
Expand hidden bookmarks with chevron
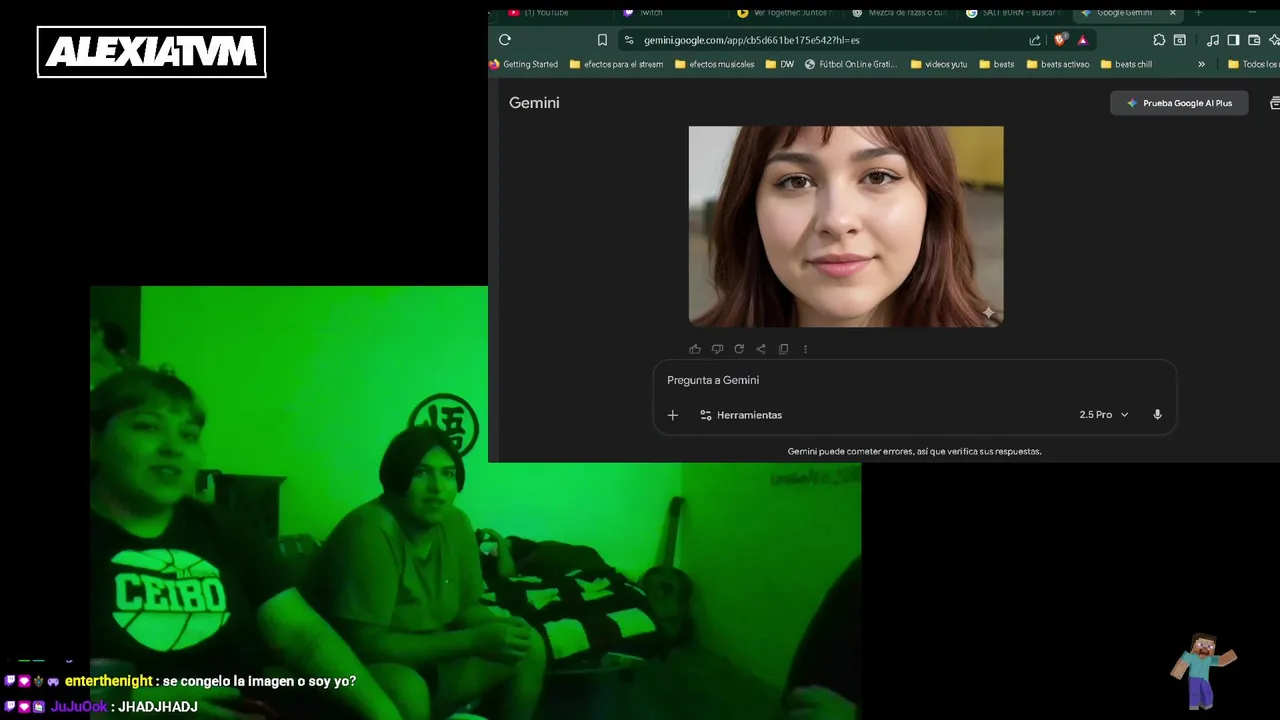point(1201,64)
